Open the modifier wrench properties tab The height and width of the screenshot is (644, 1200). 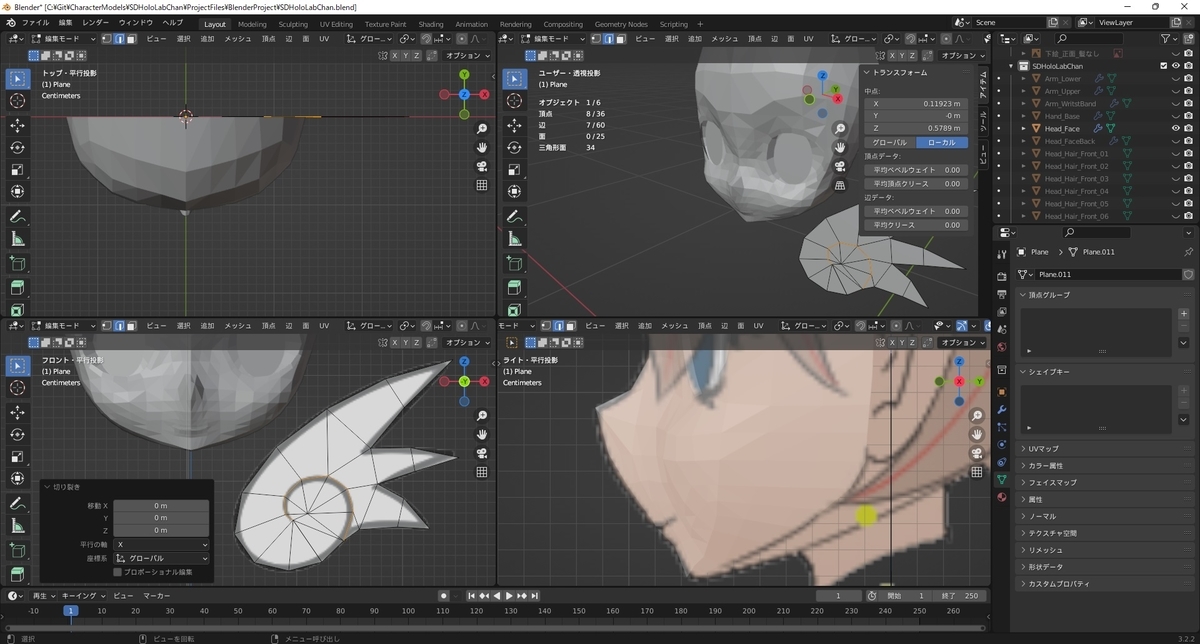(x=1002, y=410)
